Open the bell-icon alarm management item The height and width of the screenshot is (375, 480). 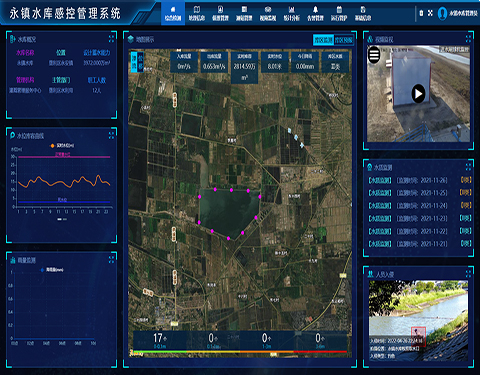click(x=315, y=13)
